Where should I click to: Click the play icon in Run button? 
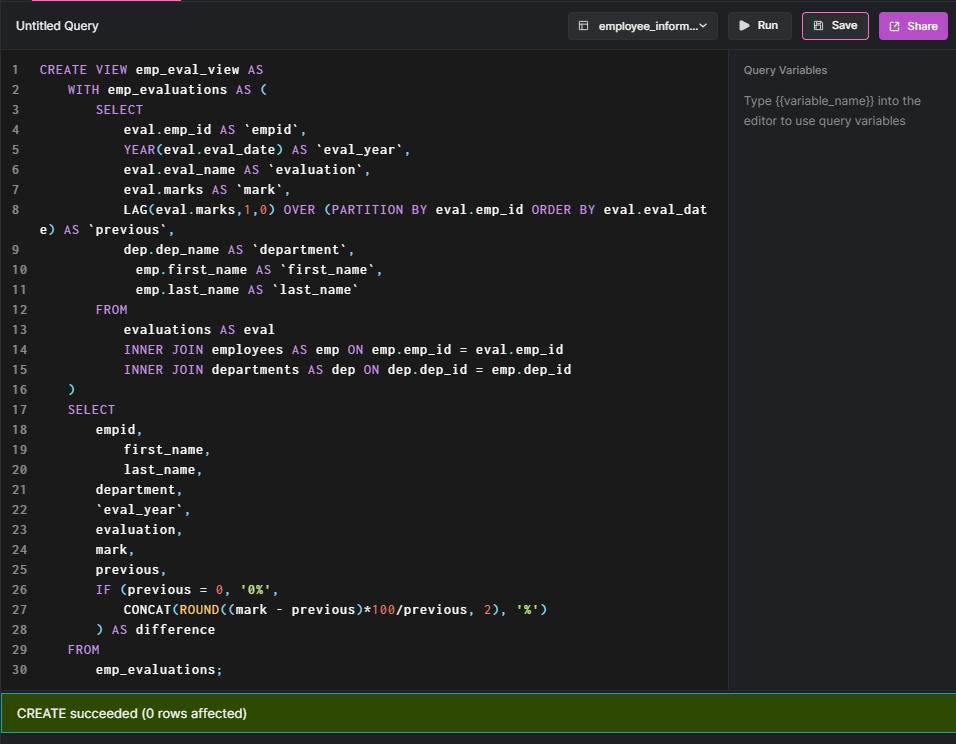pos(744,26)
